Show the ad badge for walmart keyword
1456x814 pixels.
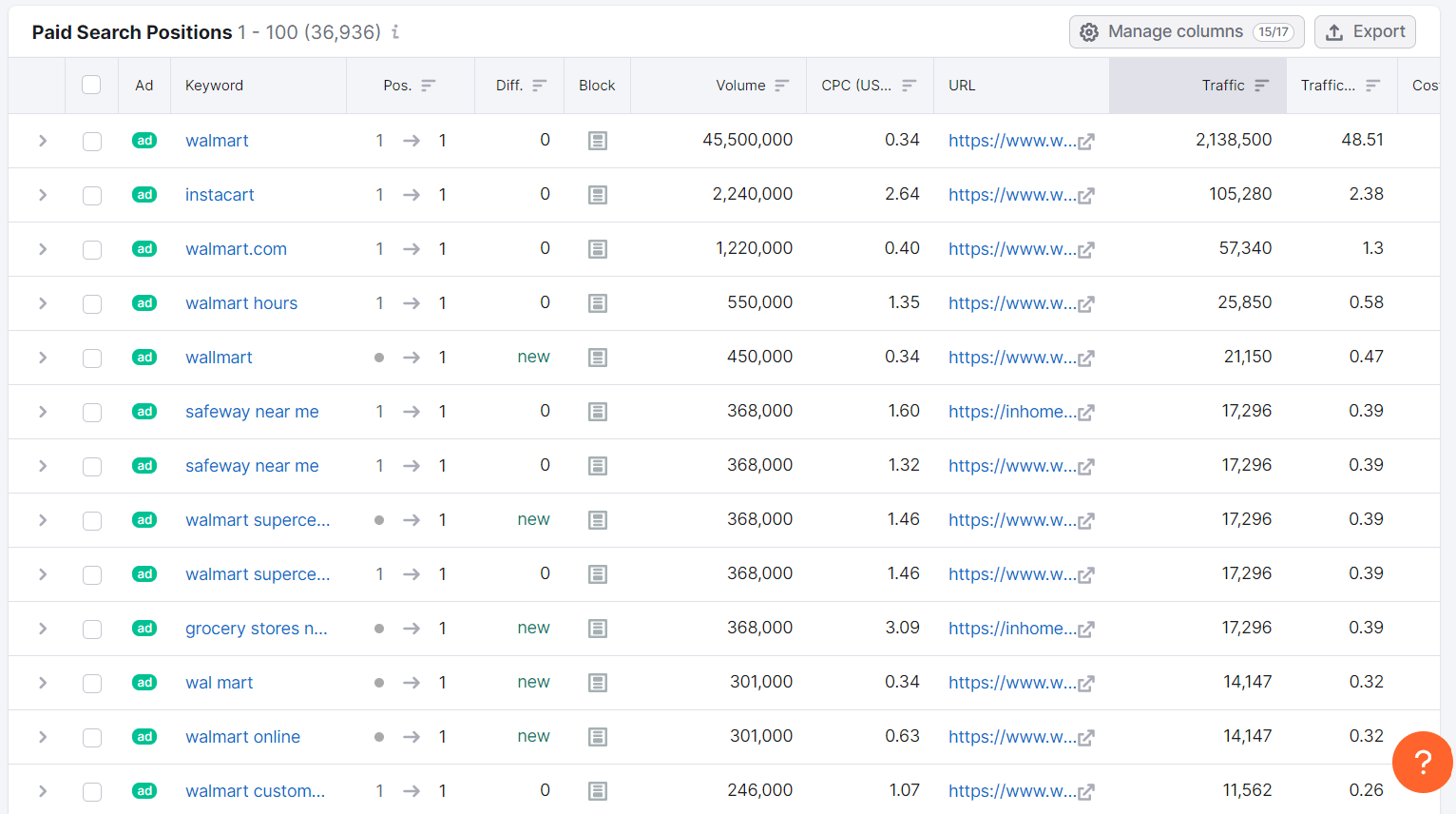tap(144, 141)
